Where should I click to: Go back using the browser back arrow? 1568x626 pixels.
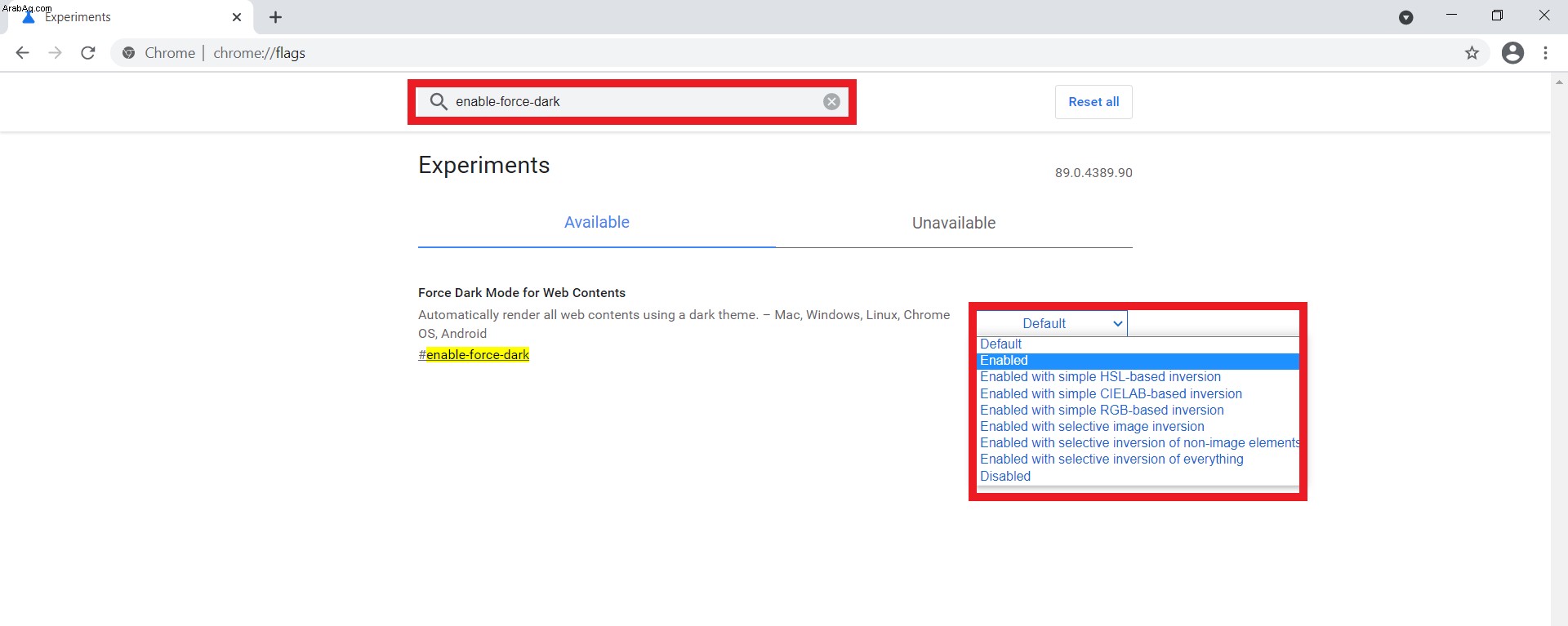click(22, 53)
